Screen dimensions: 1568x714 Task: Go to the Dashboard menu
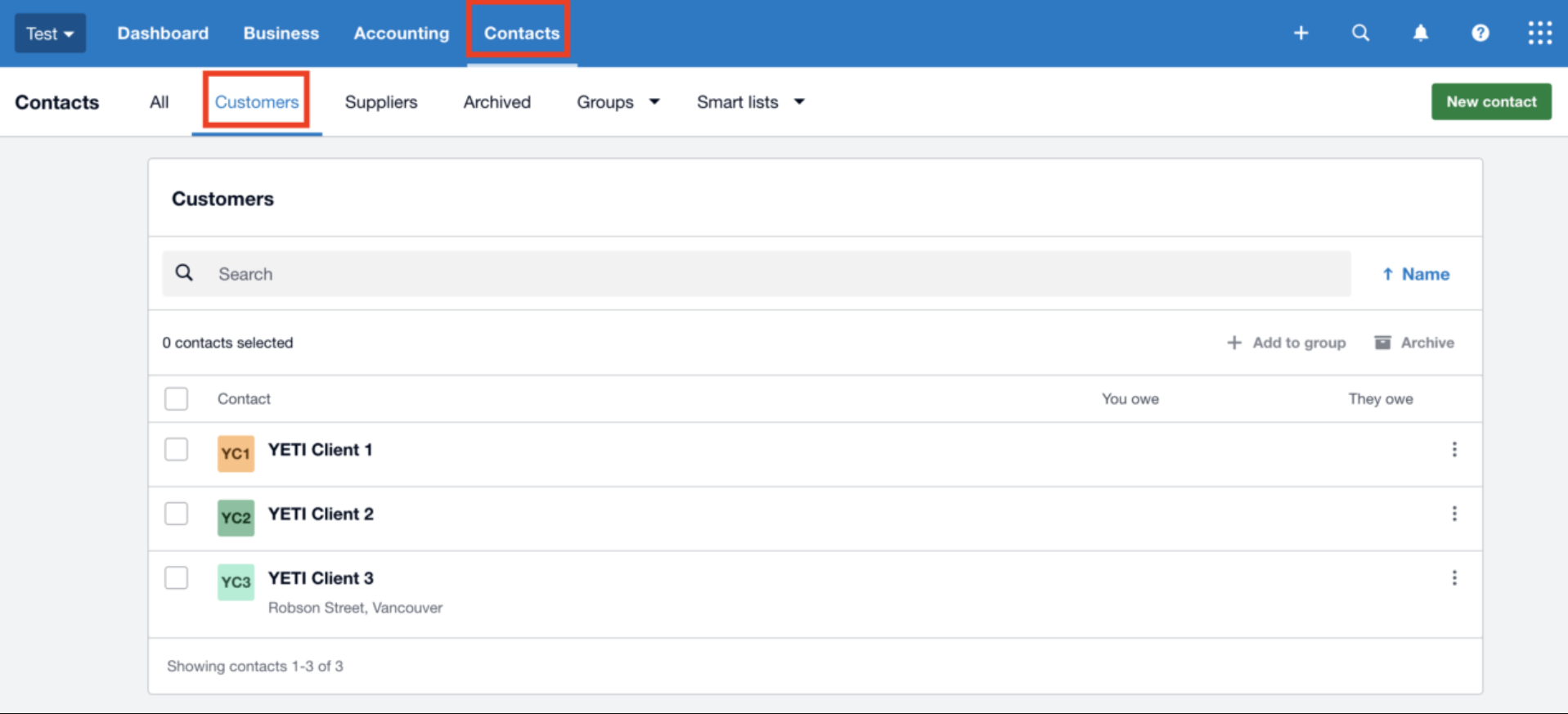163,34
